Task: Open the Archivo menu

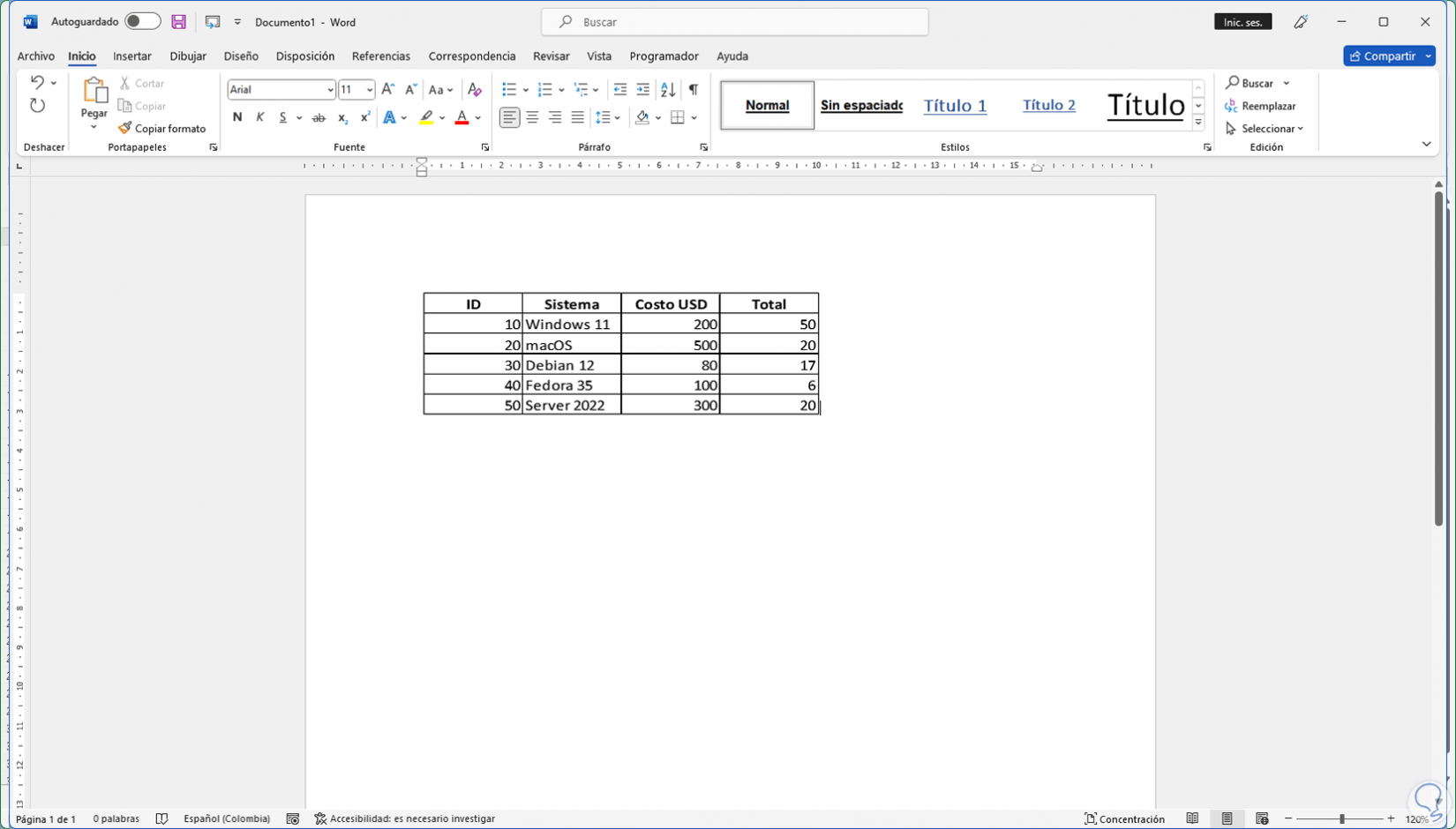Action: pyautogui.click(x=36, y=56)
